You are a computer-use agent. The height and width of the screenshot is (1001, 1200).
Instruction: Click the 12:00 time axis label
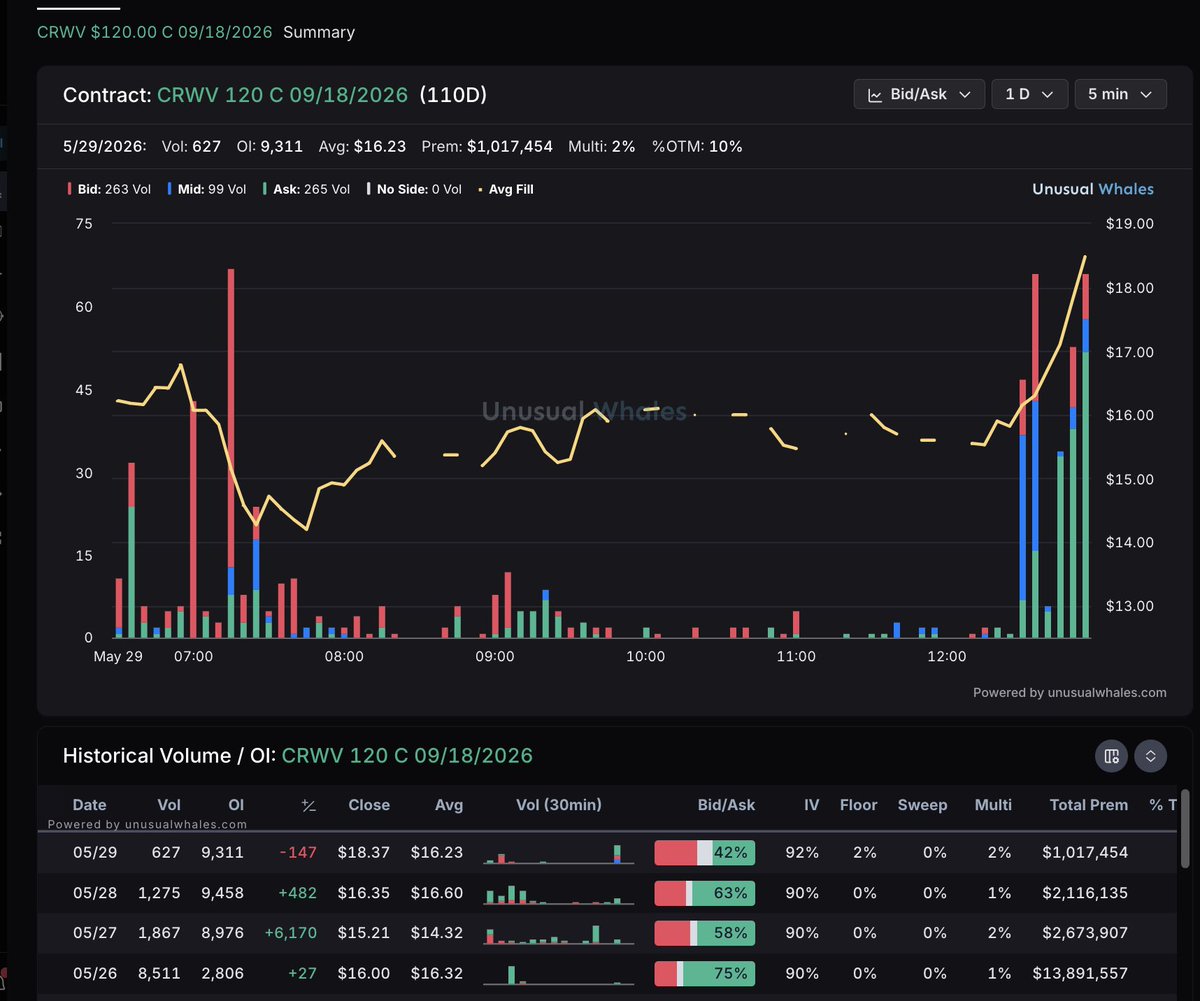(x=947, y=657)
